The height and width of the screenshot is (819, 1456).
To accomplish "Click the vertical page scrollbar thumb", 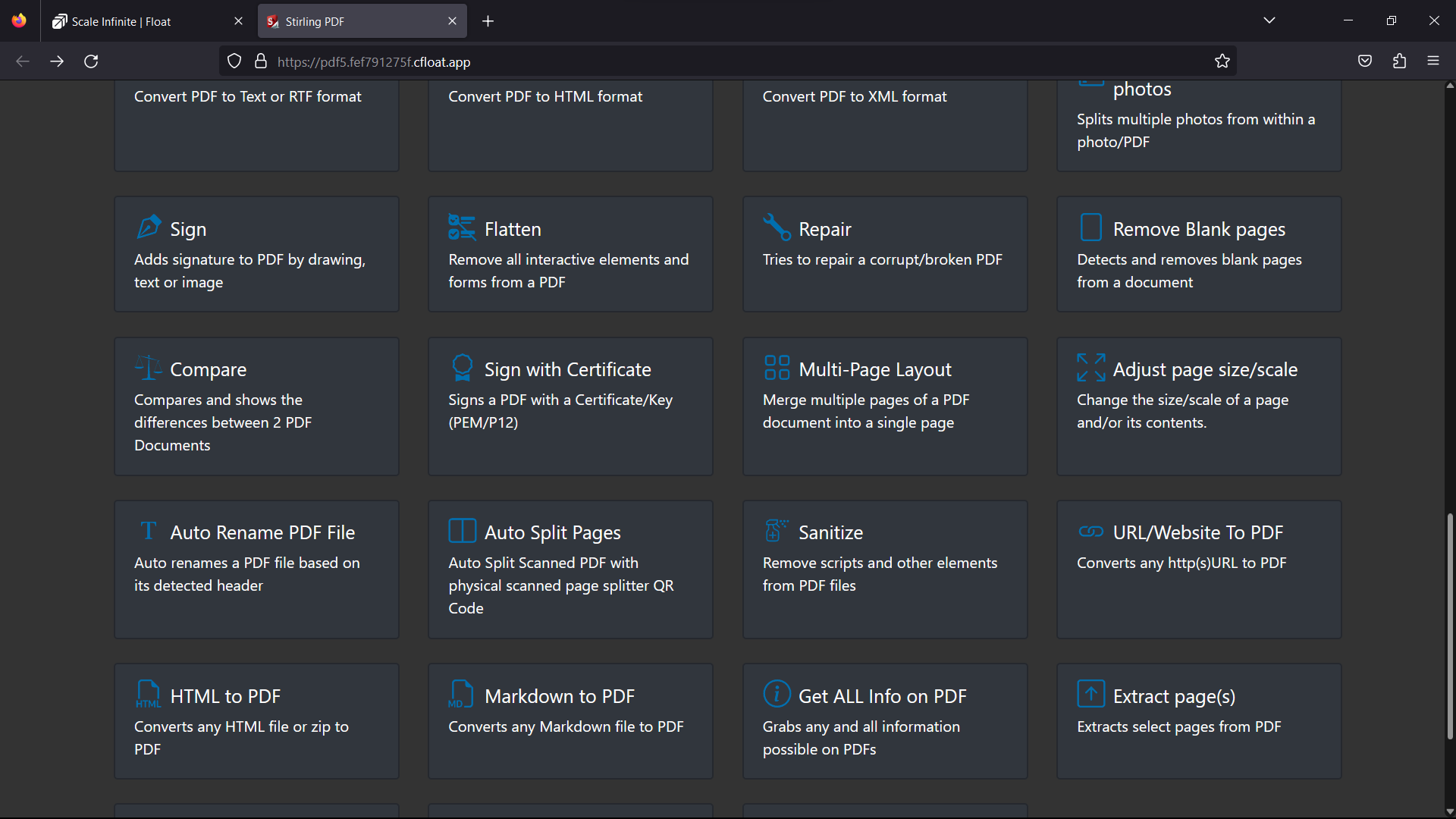I will click(1450, 626).
